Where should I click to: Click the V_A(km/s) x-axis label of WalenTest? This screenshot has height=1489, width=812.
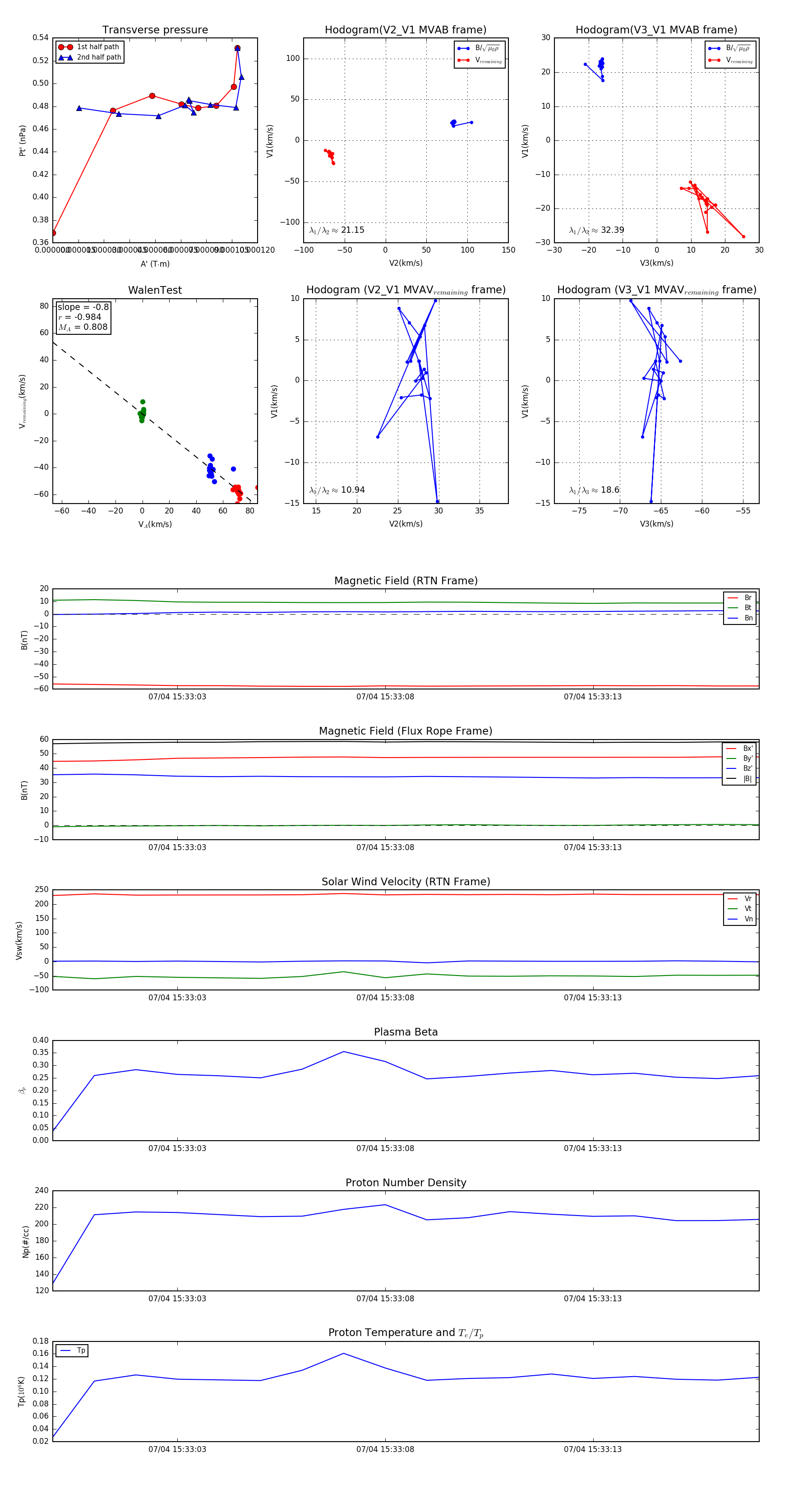point(155,524)
